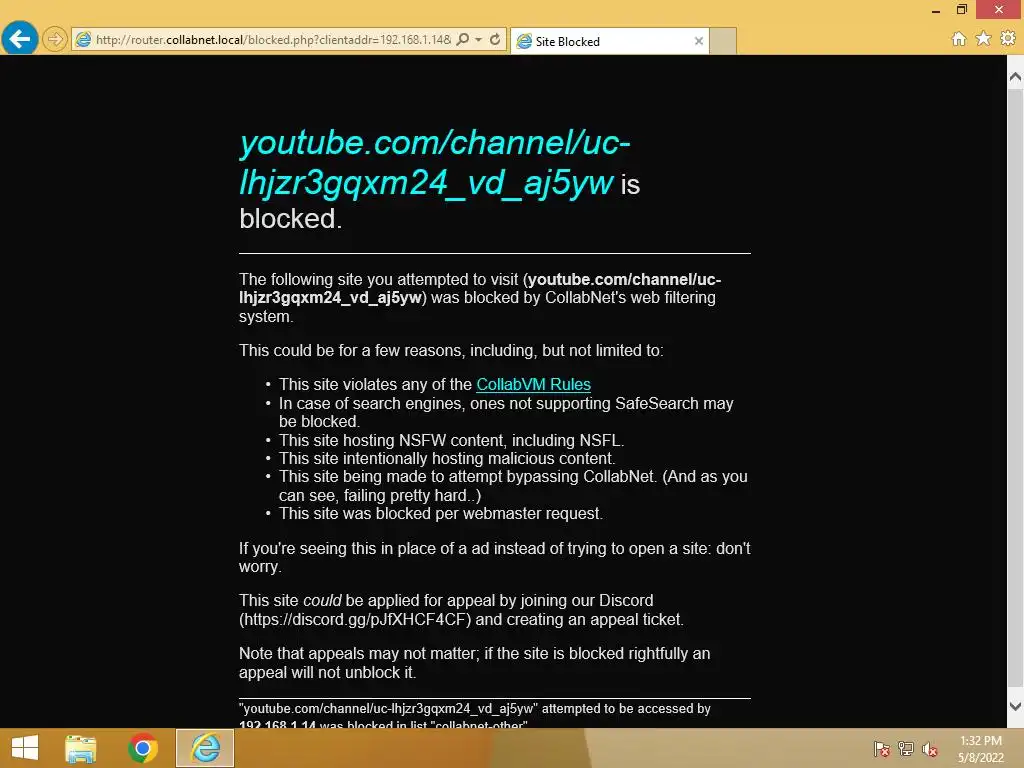Image resolution: width=1024 pixels, height=768 pixels.
Task: Open the CollabVM Rules link
Action: [x=534, y=384]
